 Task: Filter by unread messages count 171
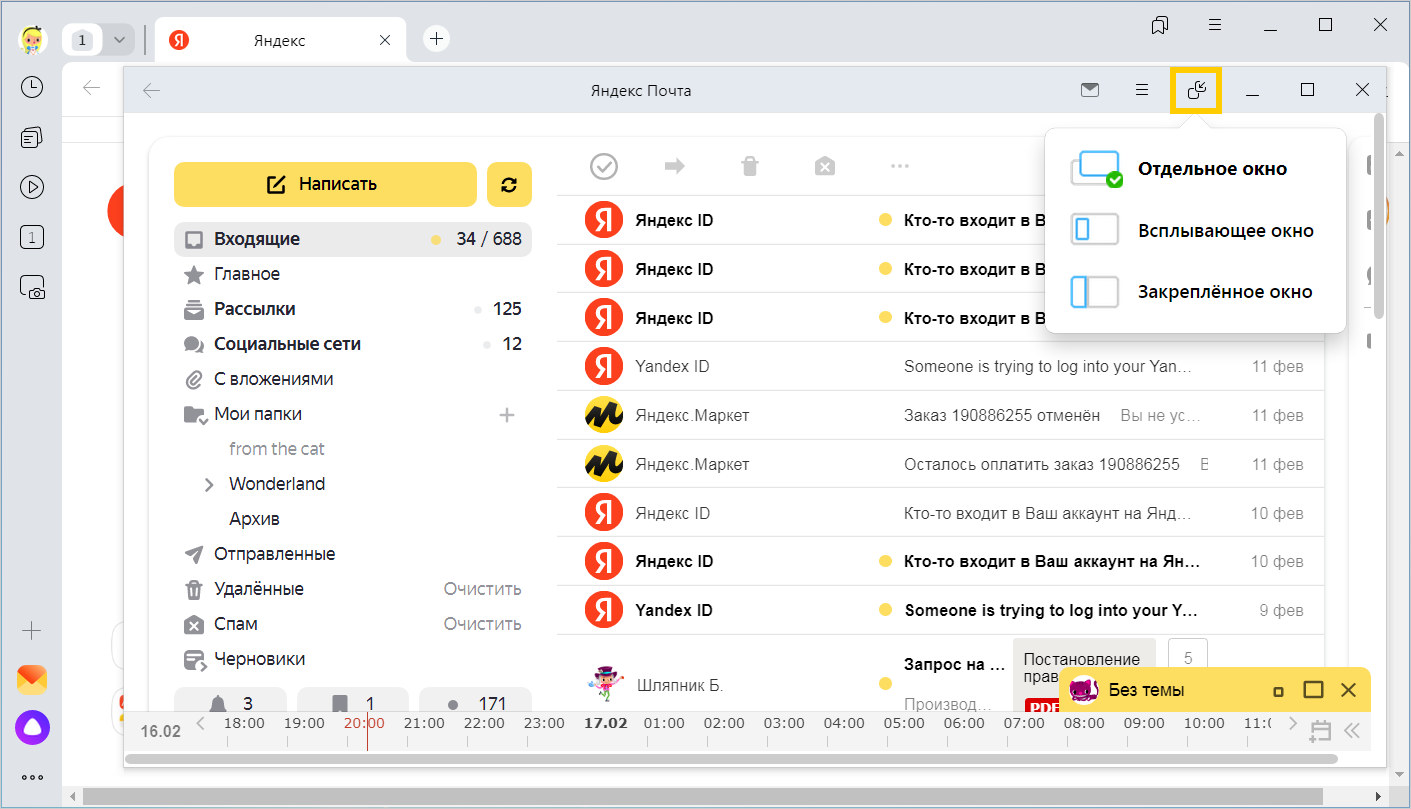point(475,703)
